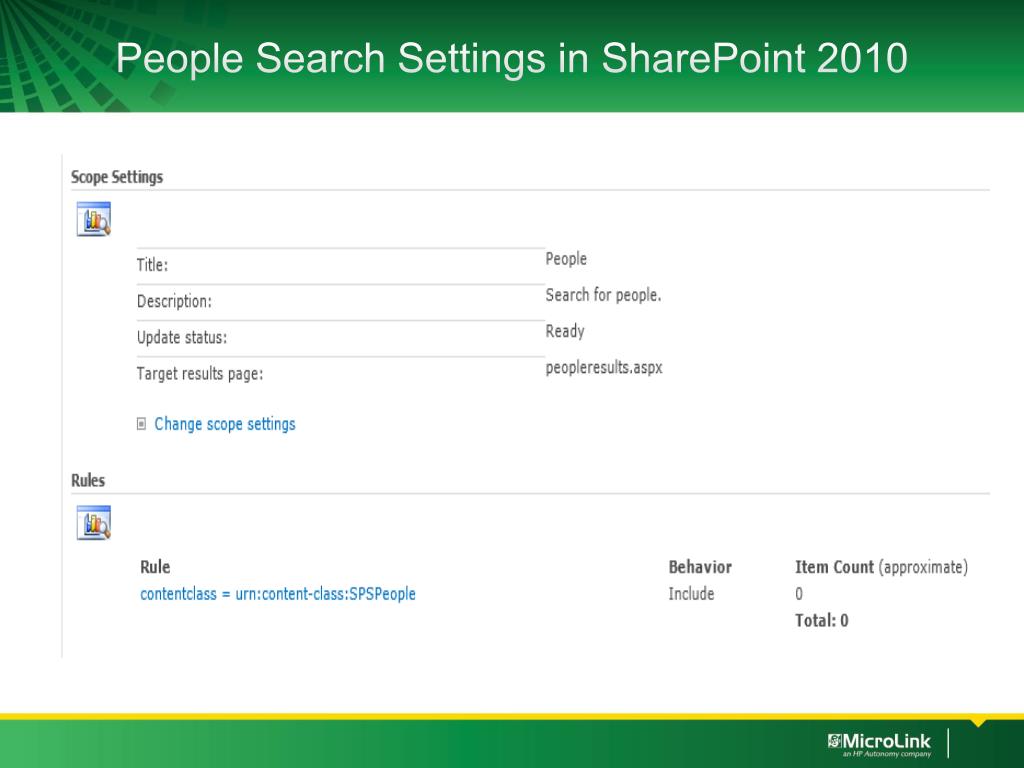The height and width of the screenshot is (768, 1024).
Task: Click the Total: 0 summary
Action: 822,620
